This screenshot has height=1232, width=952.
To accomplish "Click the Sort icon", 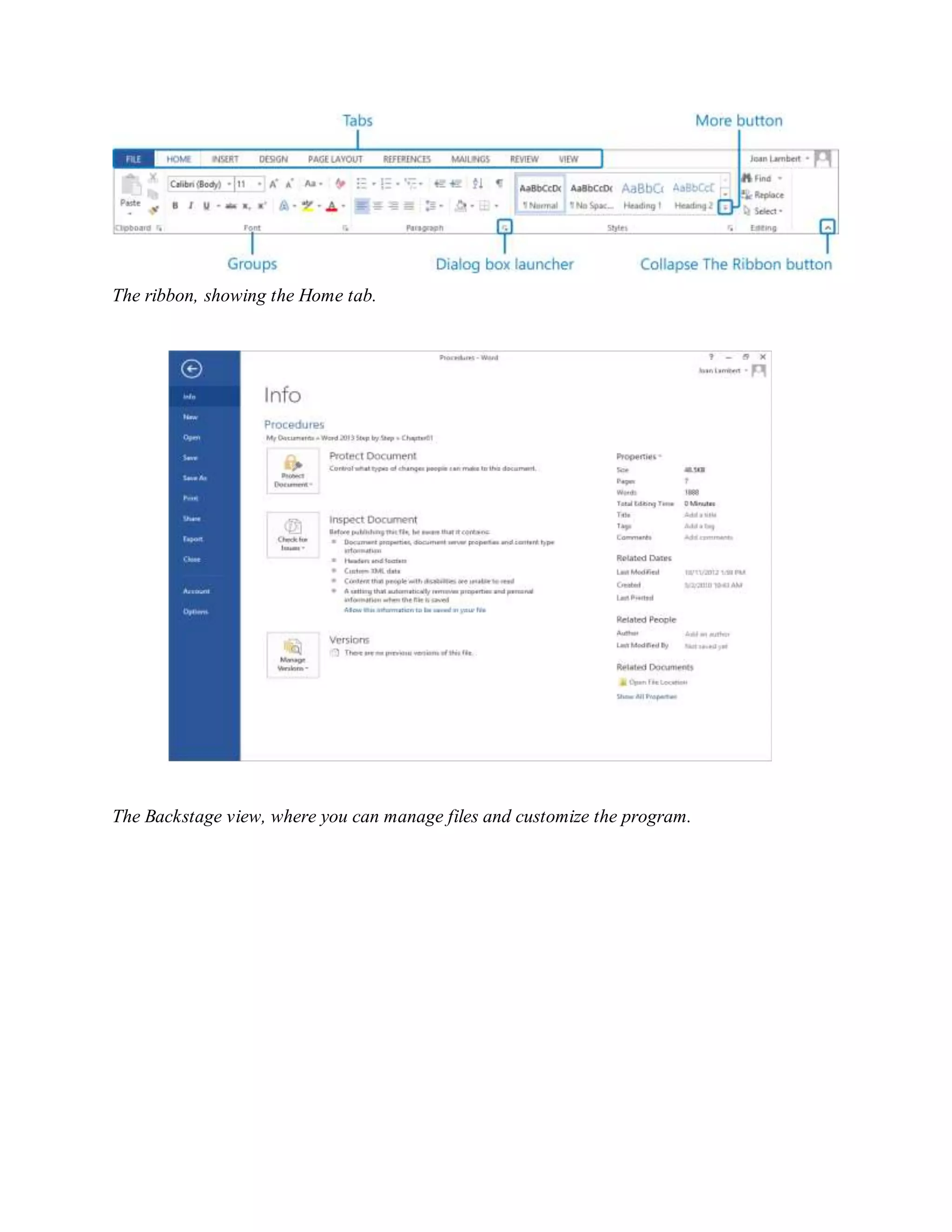I will pyautogui.click(x=478, y=184).
